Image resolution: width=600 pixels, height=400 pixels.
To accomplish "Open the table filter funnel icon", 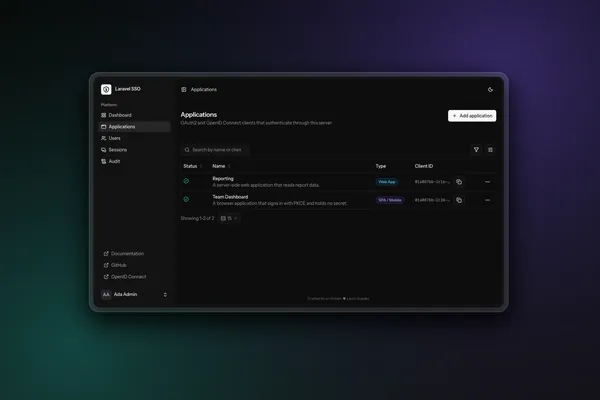I will [476, 150].
